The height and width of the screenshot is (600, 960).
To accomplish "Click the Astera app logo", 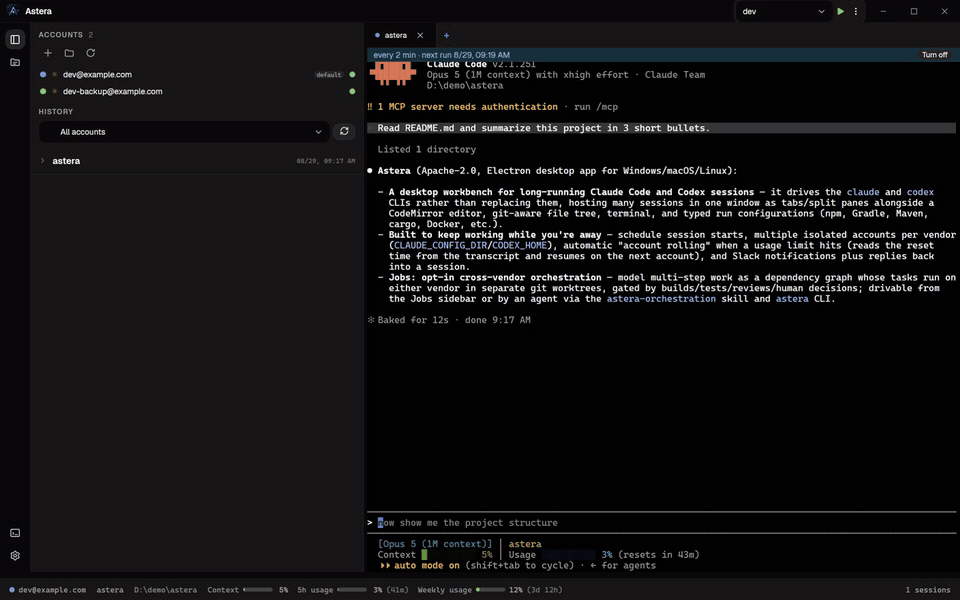I will (x=12, y=11).
